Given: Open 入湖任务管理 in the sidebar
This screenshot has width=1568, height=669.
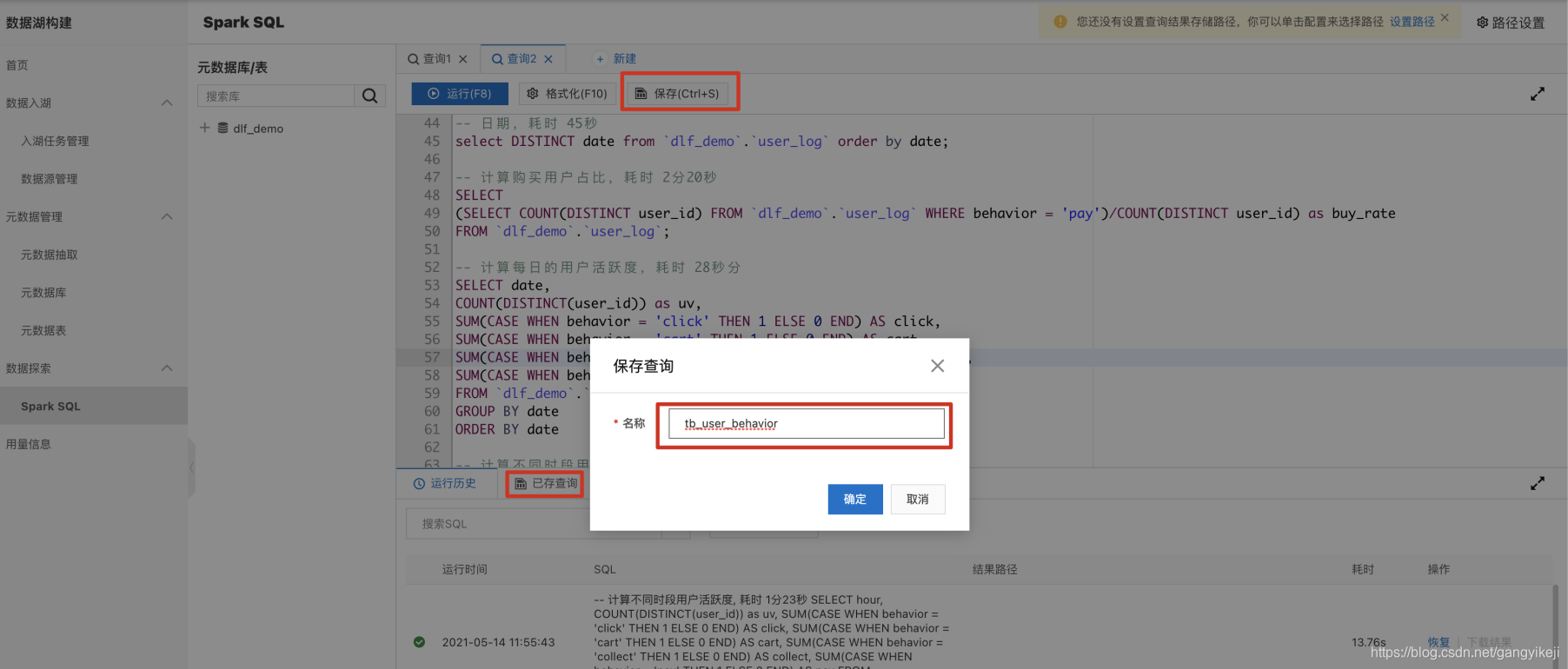Looking at the screenshot, I should 55,141.
